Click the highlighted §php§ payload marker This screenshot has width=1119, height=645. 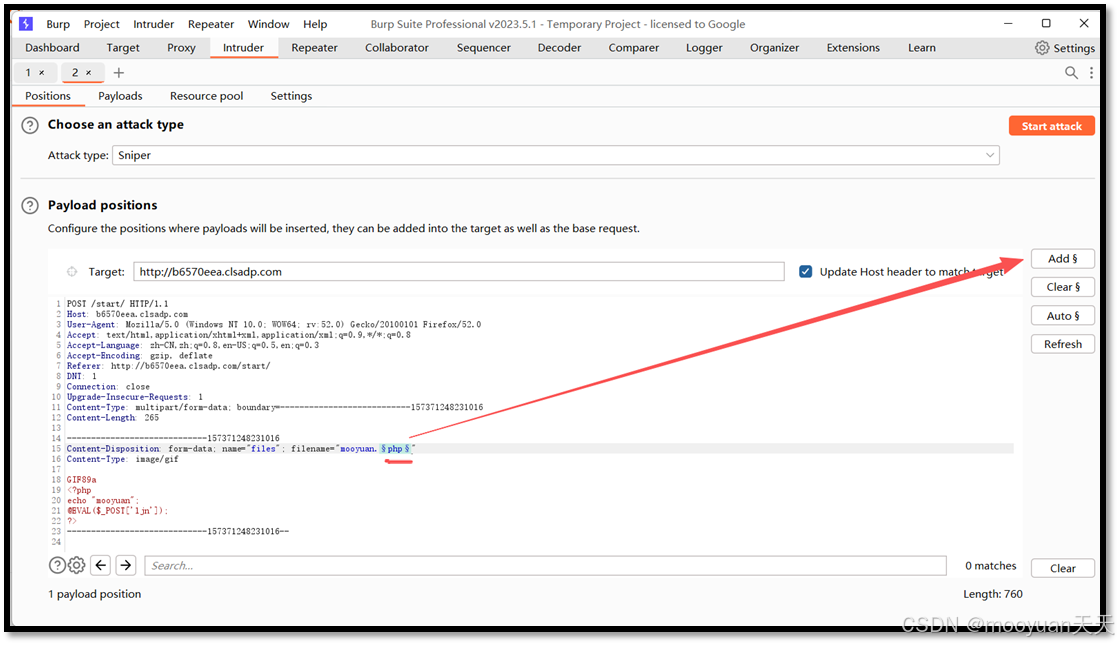coord(395,449)
